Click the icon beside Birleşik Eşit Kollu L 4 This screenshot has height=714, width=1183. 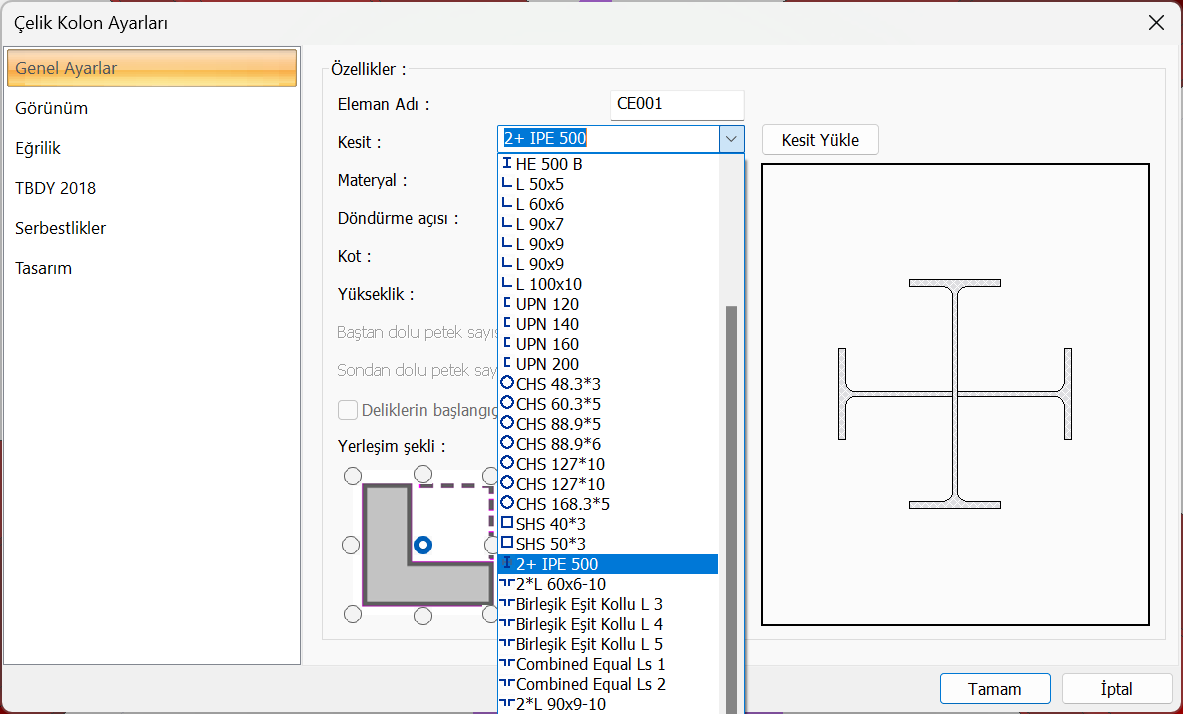point(507,624)
